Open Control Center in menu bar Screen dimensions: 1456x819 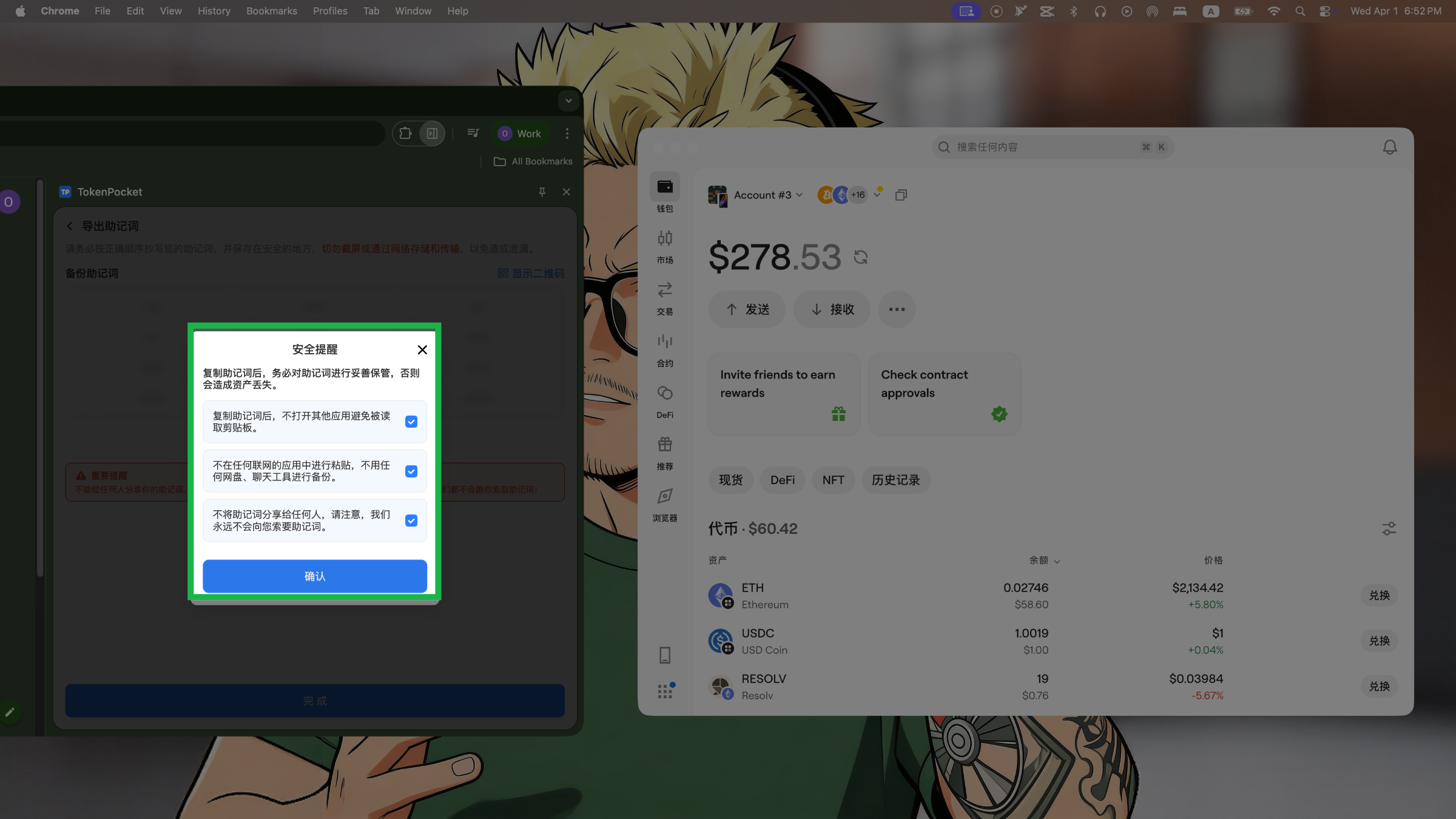pos(1326,11)
